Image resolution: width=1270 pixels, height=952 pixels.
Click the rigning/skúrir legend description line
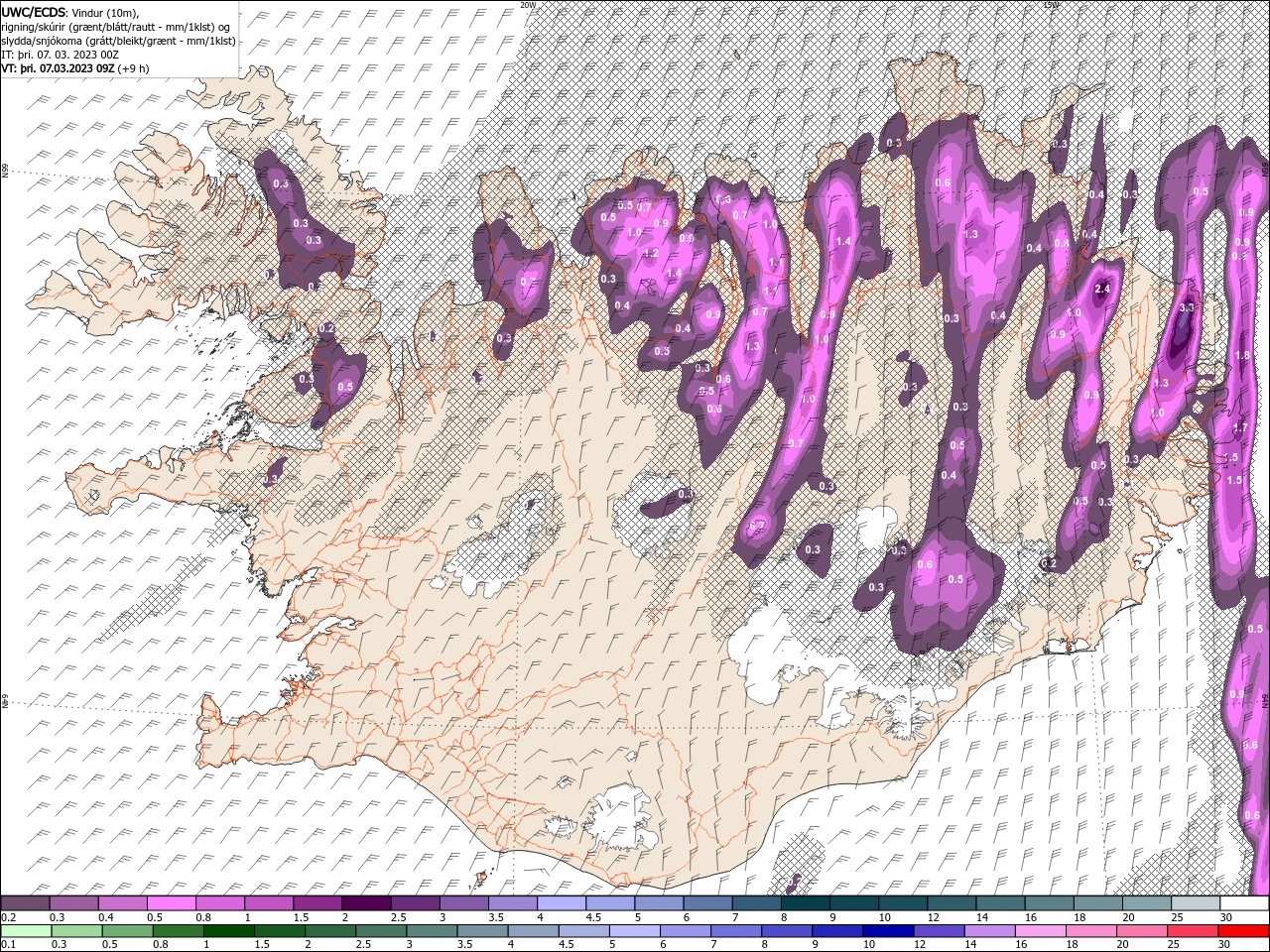click(x=116, y=27)
